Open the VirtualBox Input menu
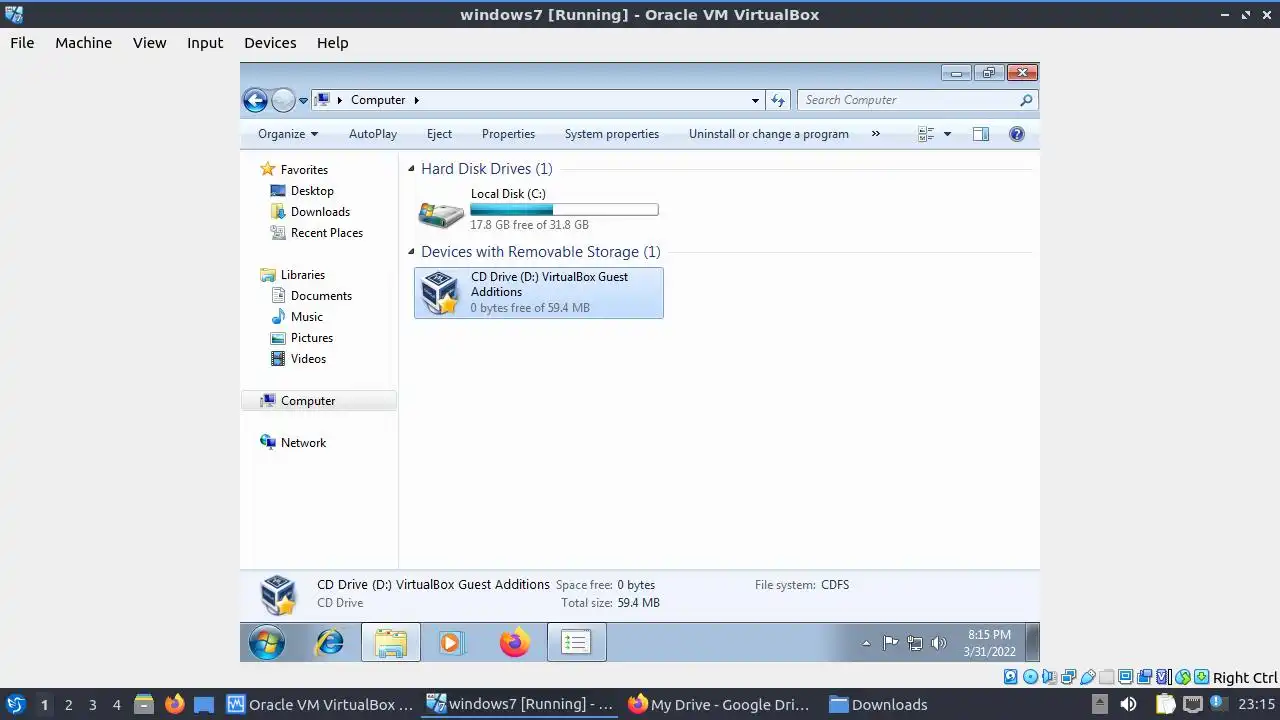The height and width of the screenshot is (720, 1280). [x=205, y=43]
